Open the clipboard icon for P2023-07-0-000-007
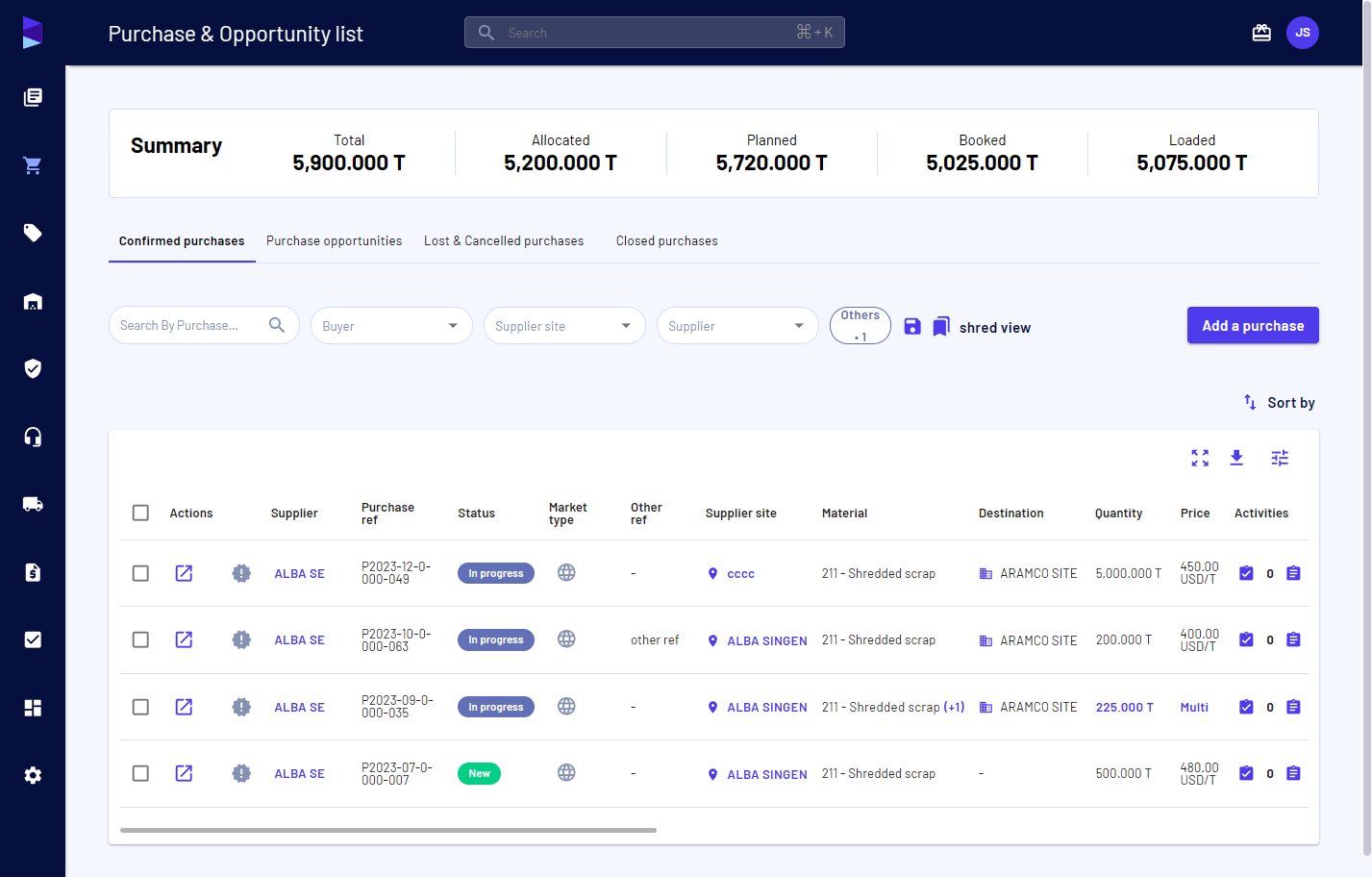Screen dimensions: 1372x877 pyautogui.click(x=1293, y=773)
